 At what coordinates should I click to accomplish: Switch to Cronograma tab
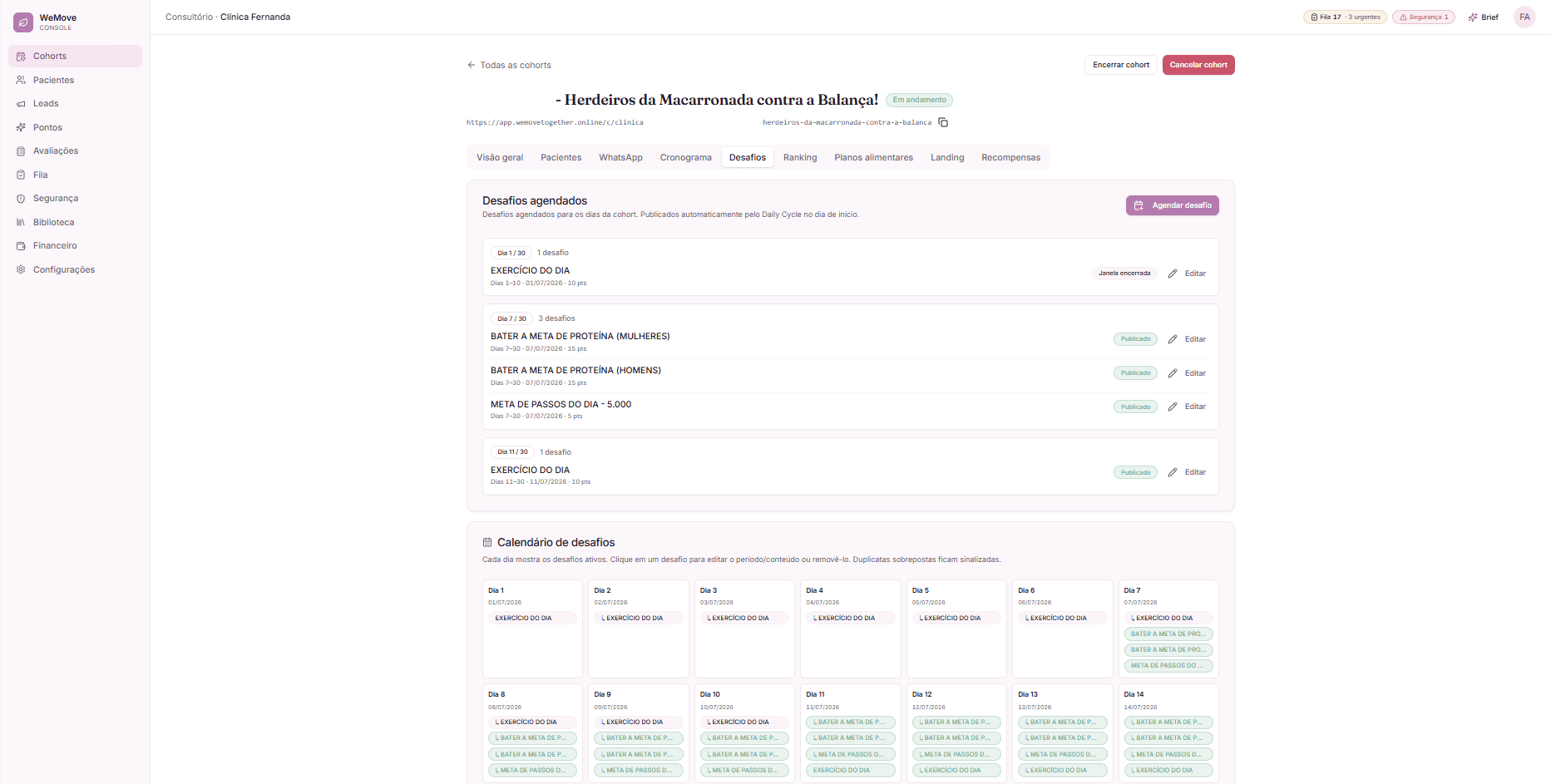686,157
